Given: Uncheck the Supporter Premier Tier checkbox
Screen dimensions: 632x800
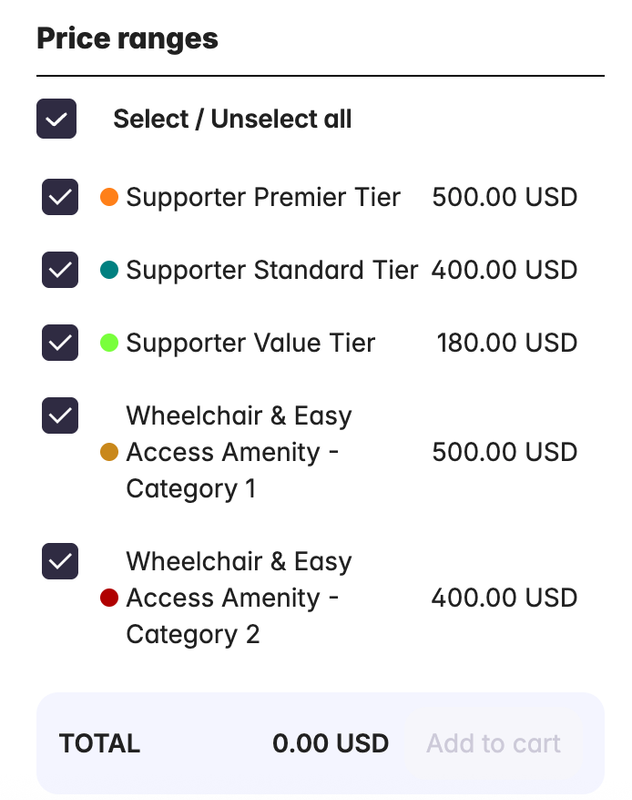Looking at the screenshot, I should click(x=60, y=197).
